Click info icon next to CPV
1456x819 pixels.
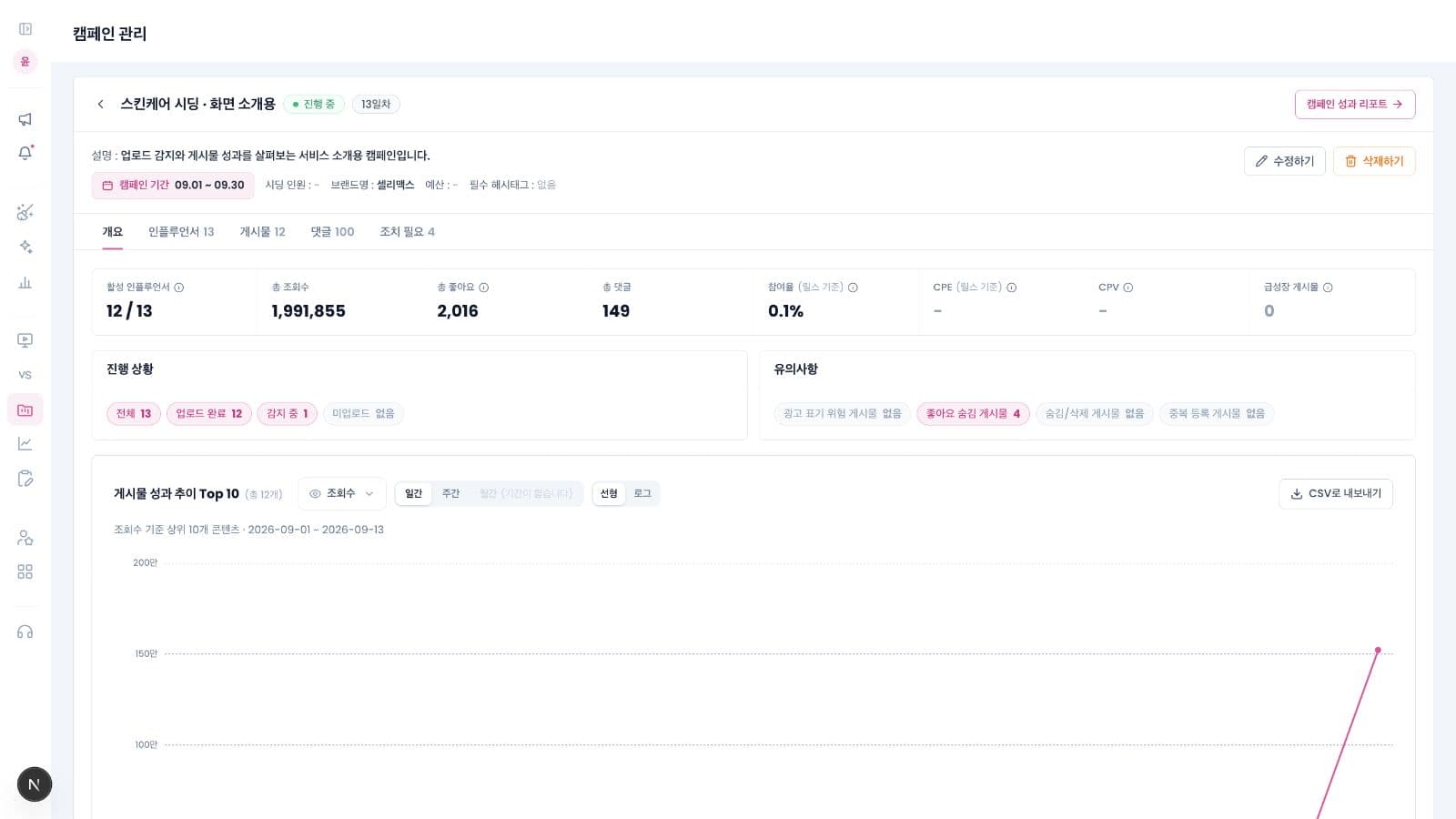coord(1128,288)
